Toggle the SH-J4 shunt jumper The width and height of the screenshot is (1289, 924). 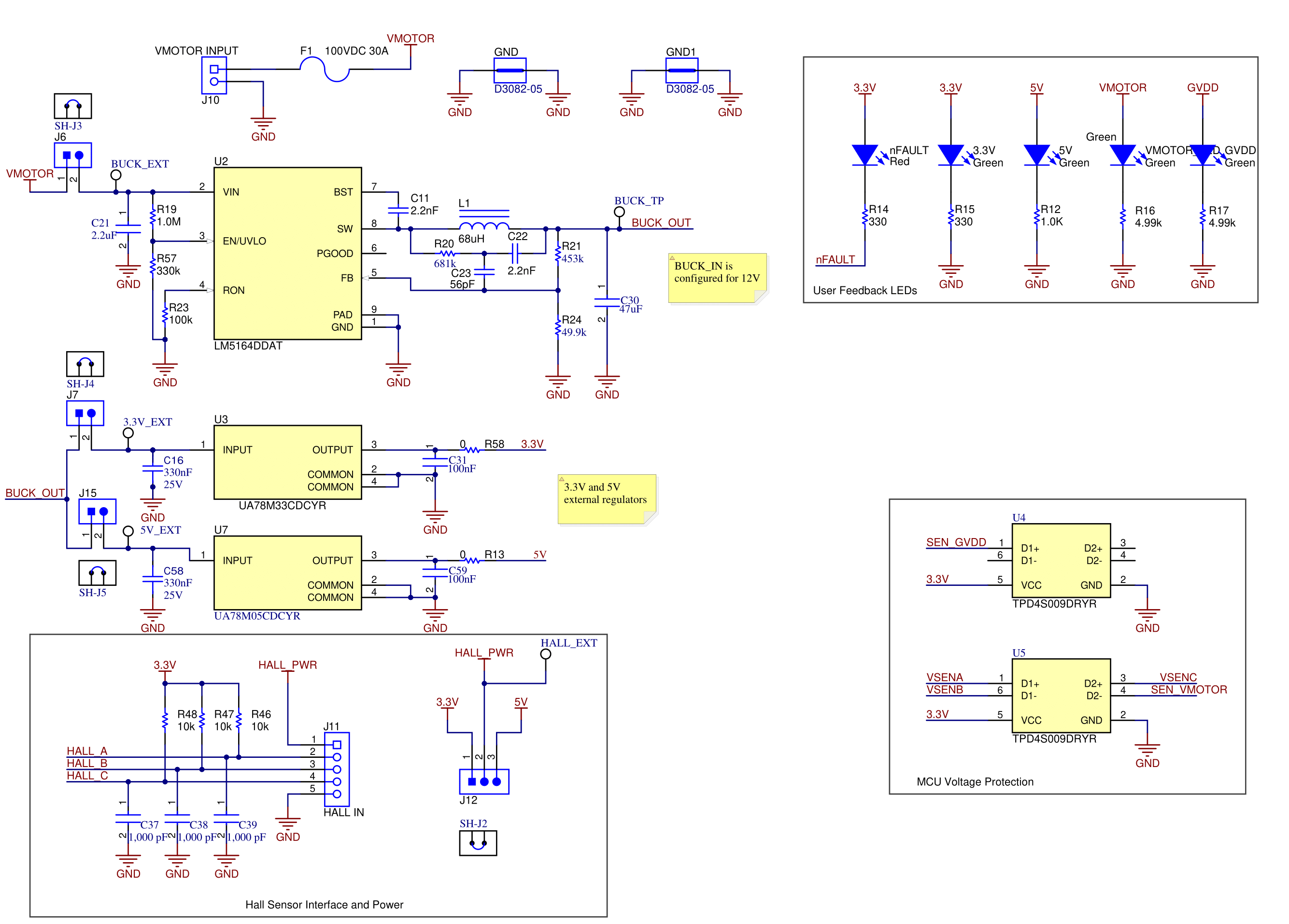tap(85, 365)
